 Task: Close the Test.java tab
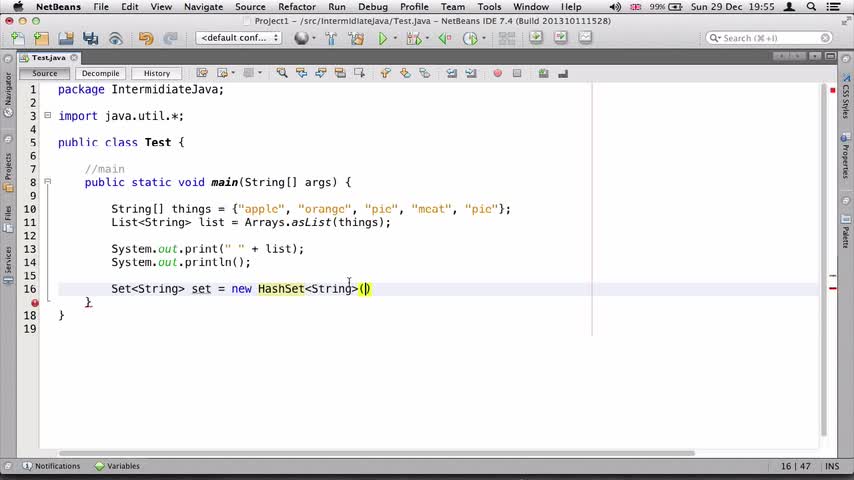(x=74, y=57)
